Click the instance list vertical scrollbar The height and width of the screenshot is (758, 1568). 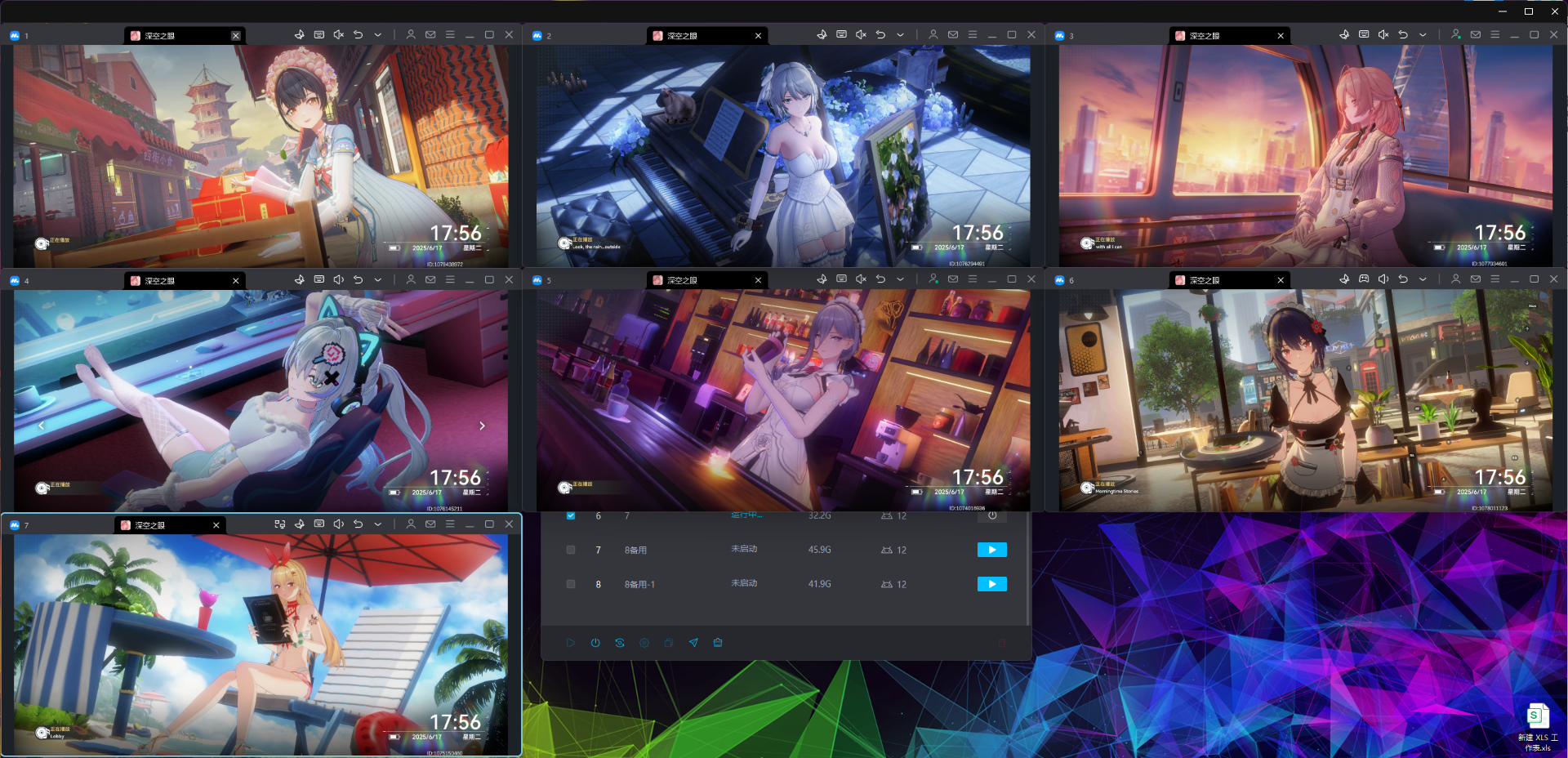(1027, 568)
